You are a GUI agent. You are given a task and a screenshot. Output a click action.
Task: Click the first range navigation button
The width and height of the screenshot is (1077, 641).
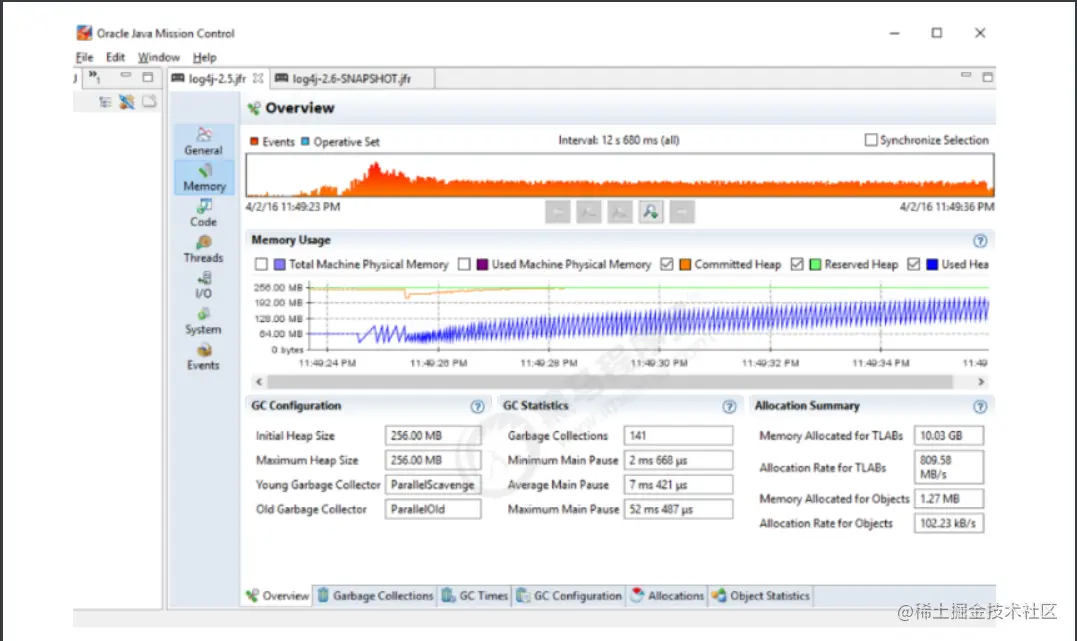(x=558, y=212)
